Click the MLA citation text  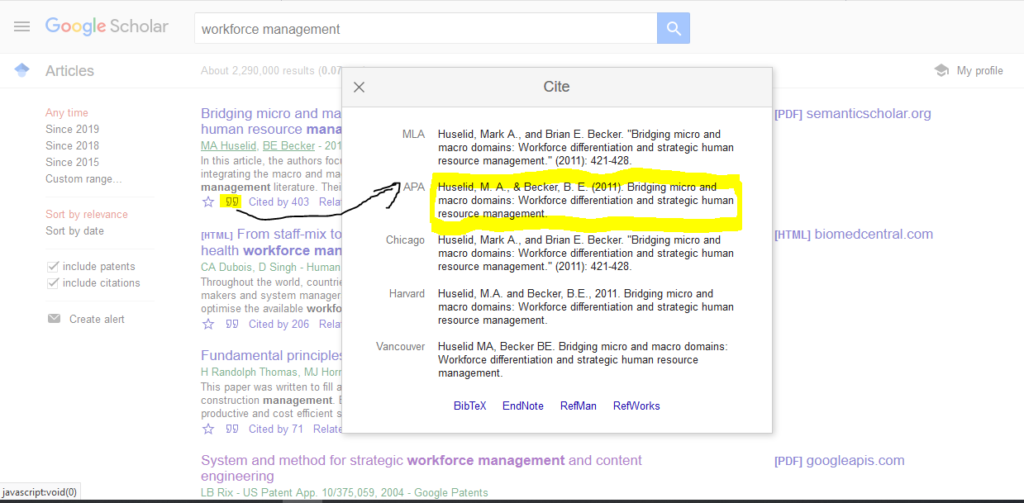coord(585,147)
